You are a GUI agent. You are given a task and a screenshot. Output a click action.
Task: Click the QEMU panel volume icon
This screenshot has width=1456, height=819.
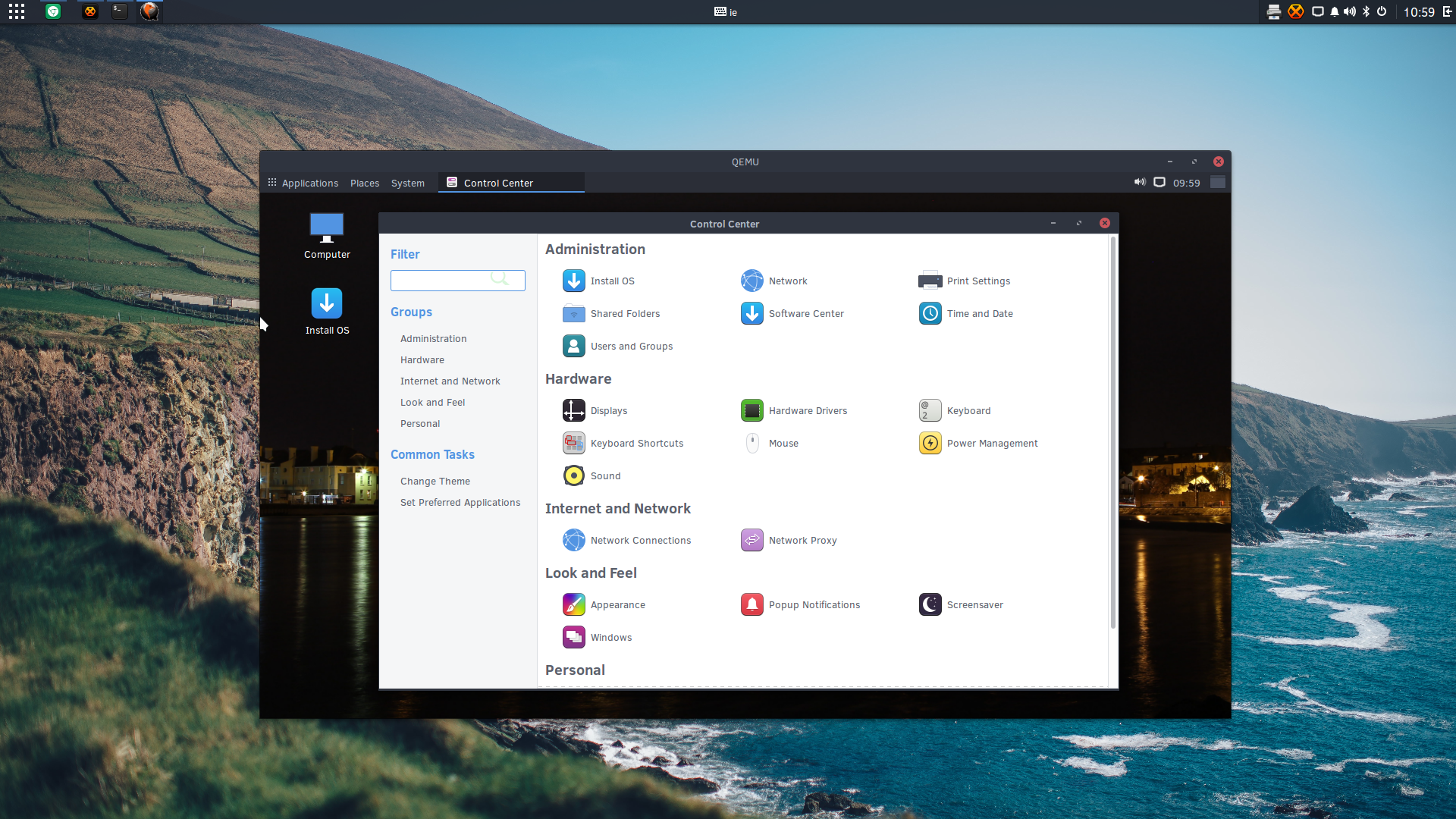[x=1140, y=182]
